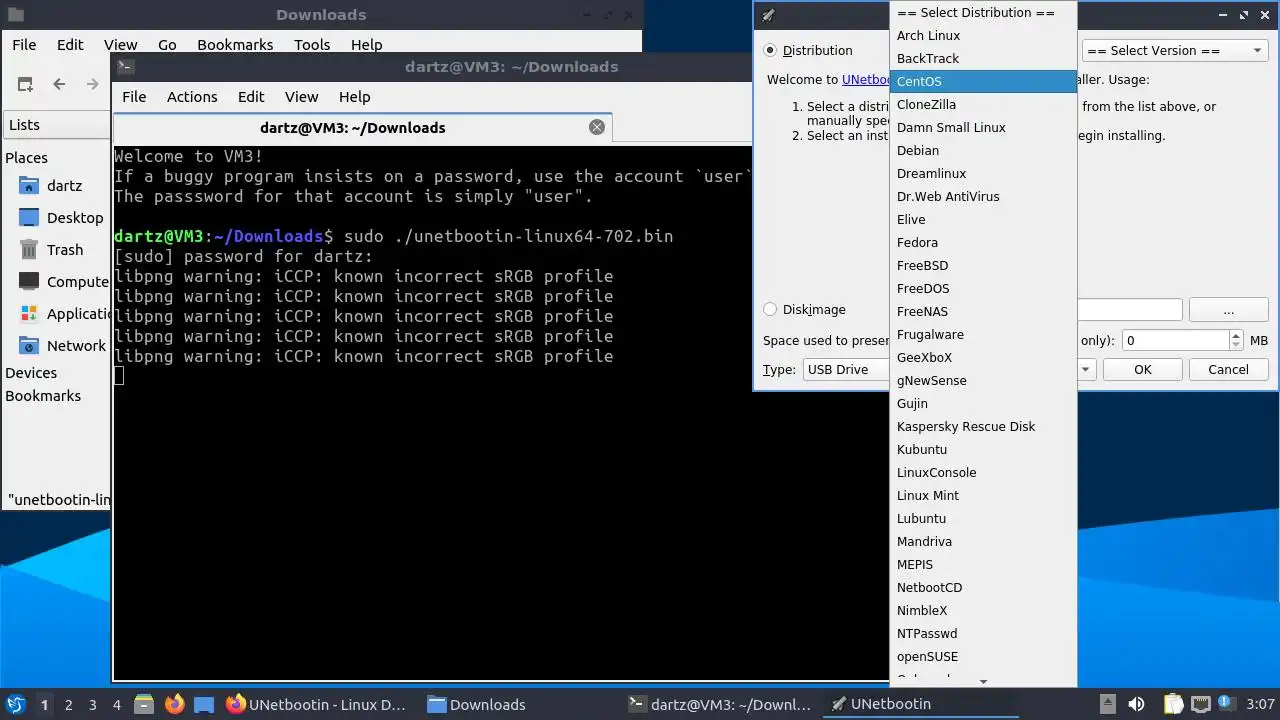The image size is (1280, 720).
Task: Open Bookmarks menu in Downloads file manager
Action: tap(235, 45)
